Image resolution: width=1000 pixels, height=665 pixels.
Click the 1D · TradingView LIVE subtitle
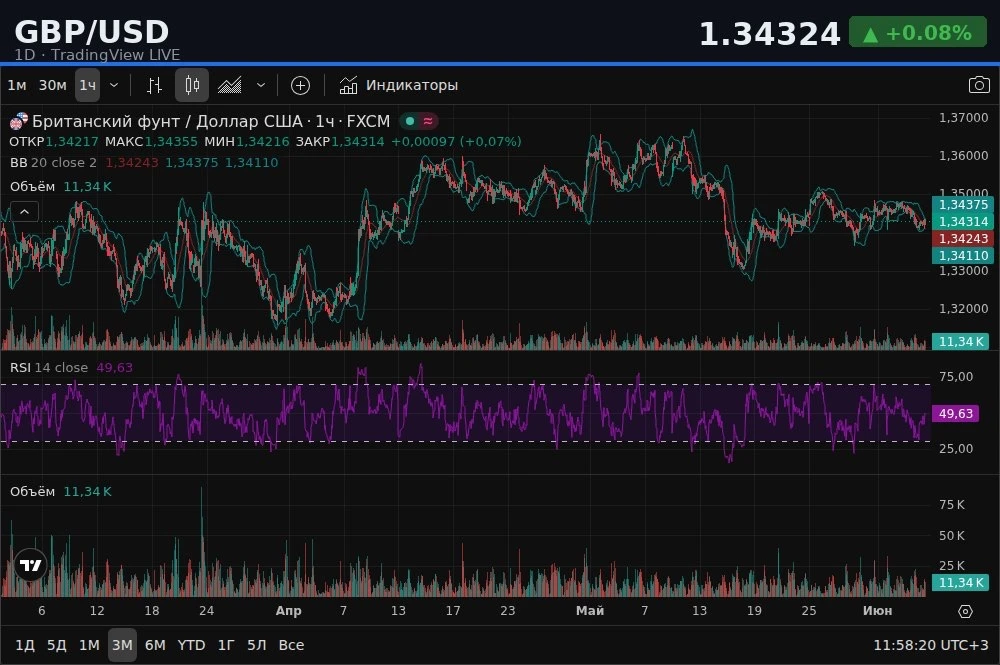pos(97,55)
